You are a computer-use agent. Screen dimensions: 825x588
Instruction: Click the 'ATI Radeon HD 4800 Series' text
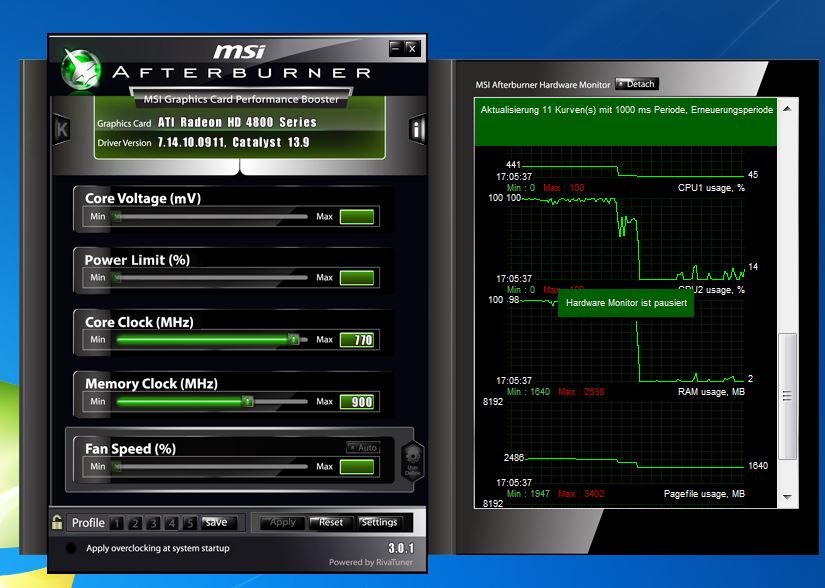[x=237, y=123]
